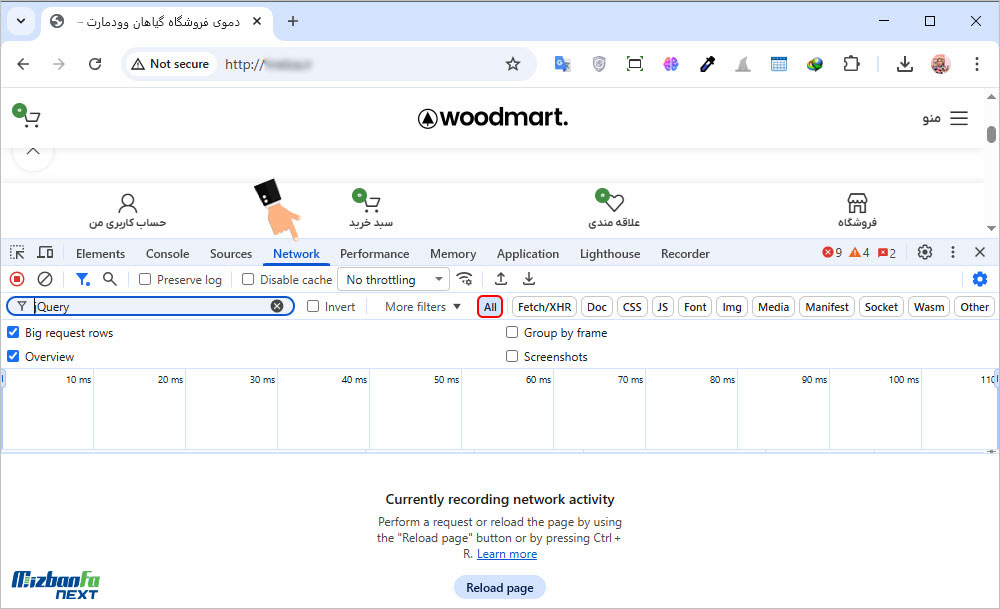
Task: Click the stop recording network log icon
Action: tap(17, 280)
